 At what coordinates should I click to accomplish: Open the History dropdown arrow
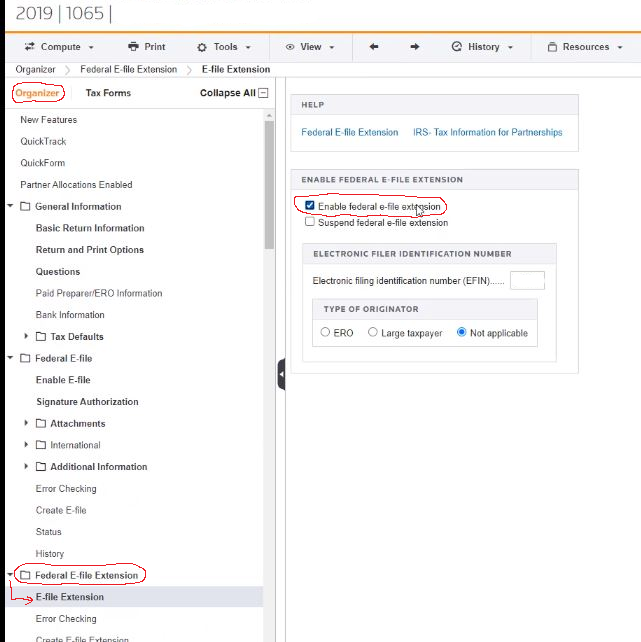(510, 47)
